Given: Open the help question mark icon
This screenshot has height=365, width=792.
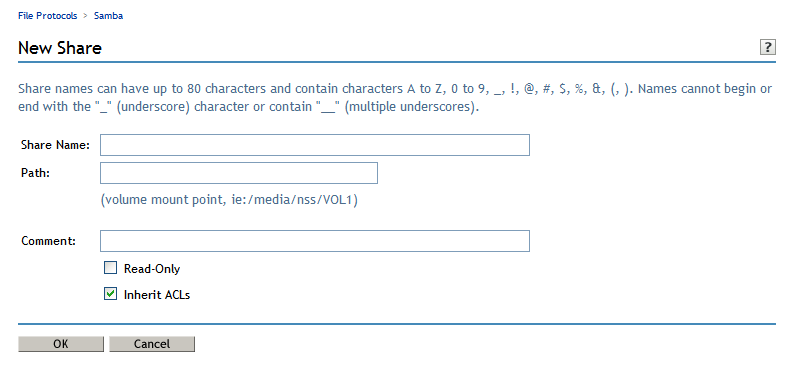Looking at the screenshot, I should (767, 47).
